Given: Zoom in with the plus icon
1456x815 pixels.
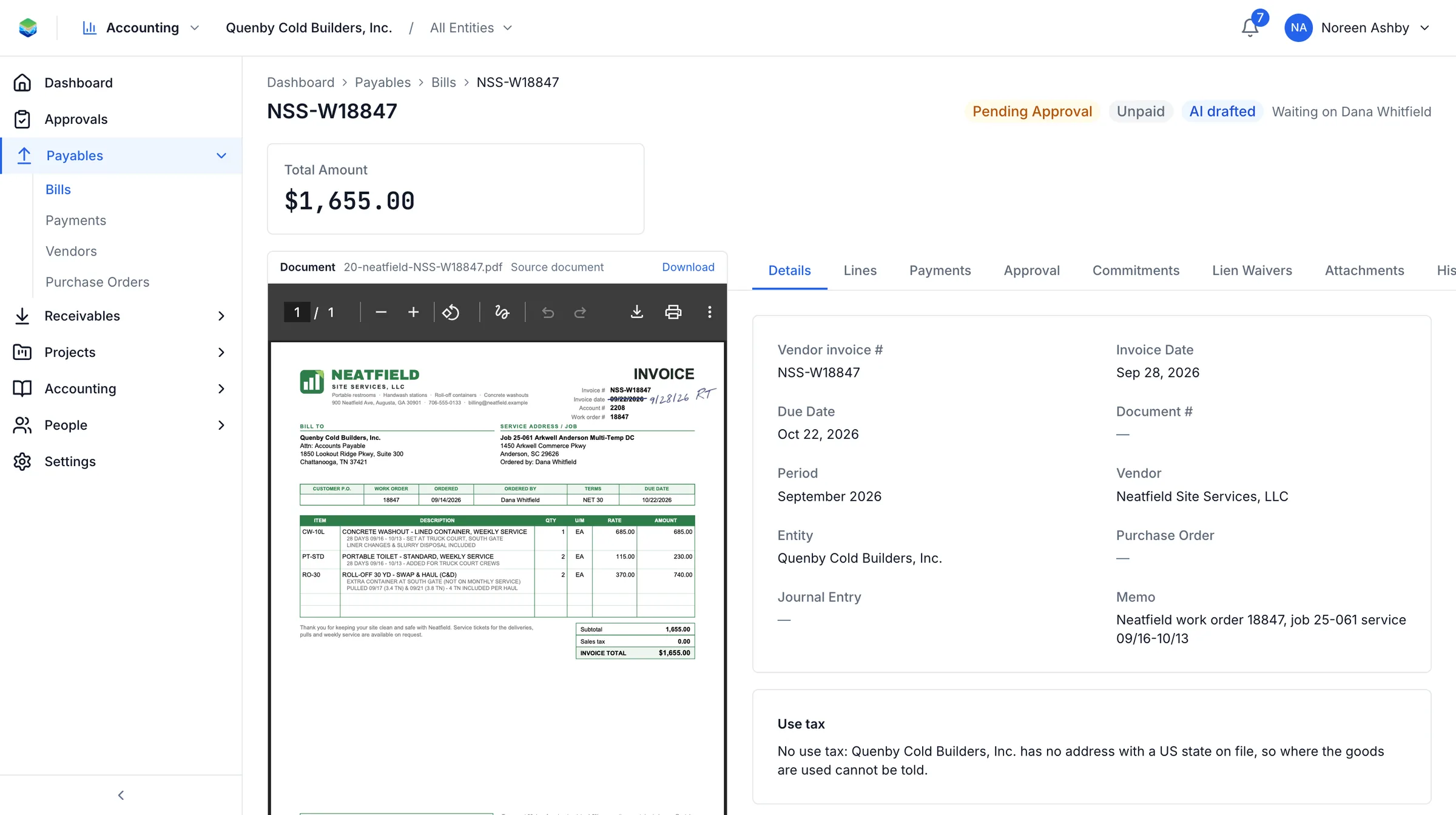Looking at the screenshot, I should (413, 312).
